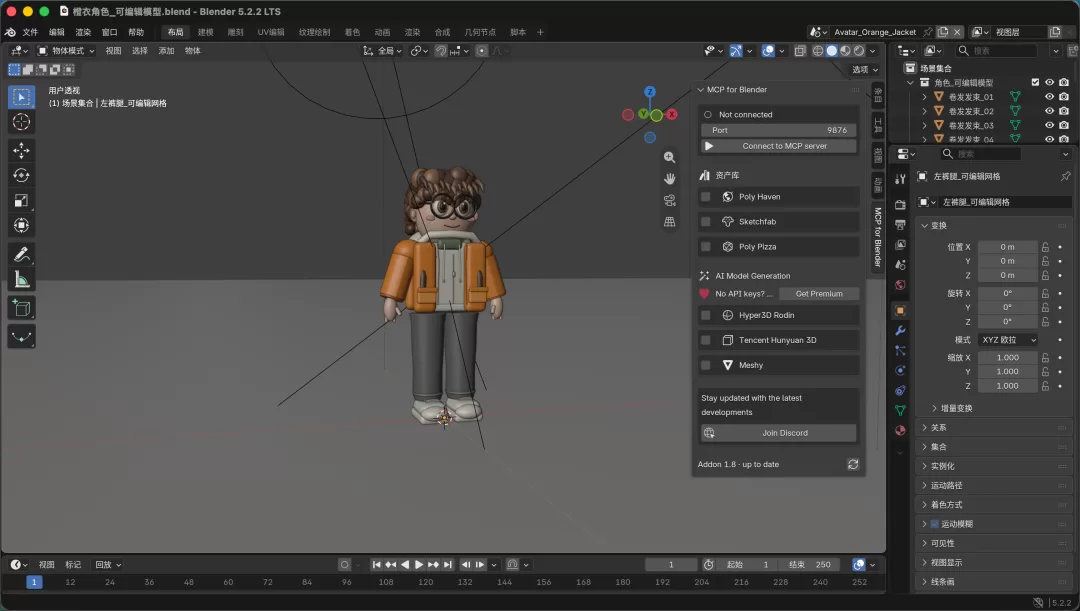Collapse the MCP for Blender panel
The width and height of the screenshot is (1080, 611).
coord(700,90)
